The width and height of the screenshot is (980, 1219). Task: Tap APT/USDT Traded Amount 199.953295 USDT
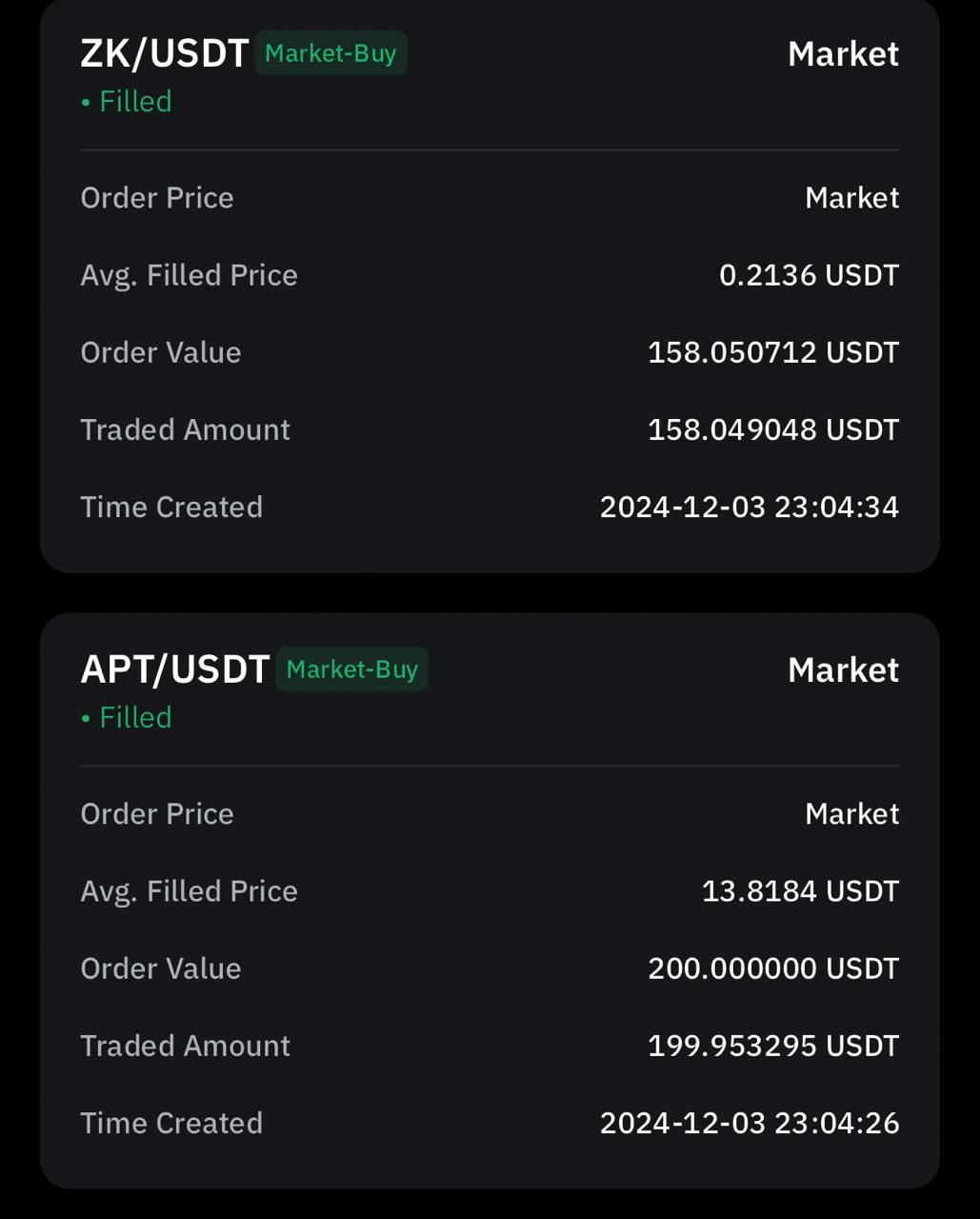773,1046
